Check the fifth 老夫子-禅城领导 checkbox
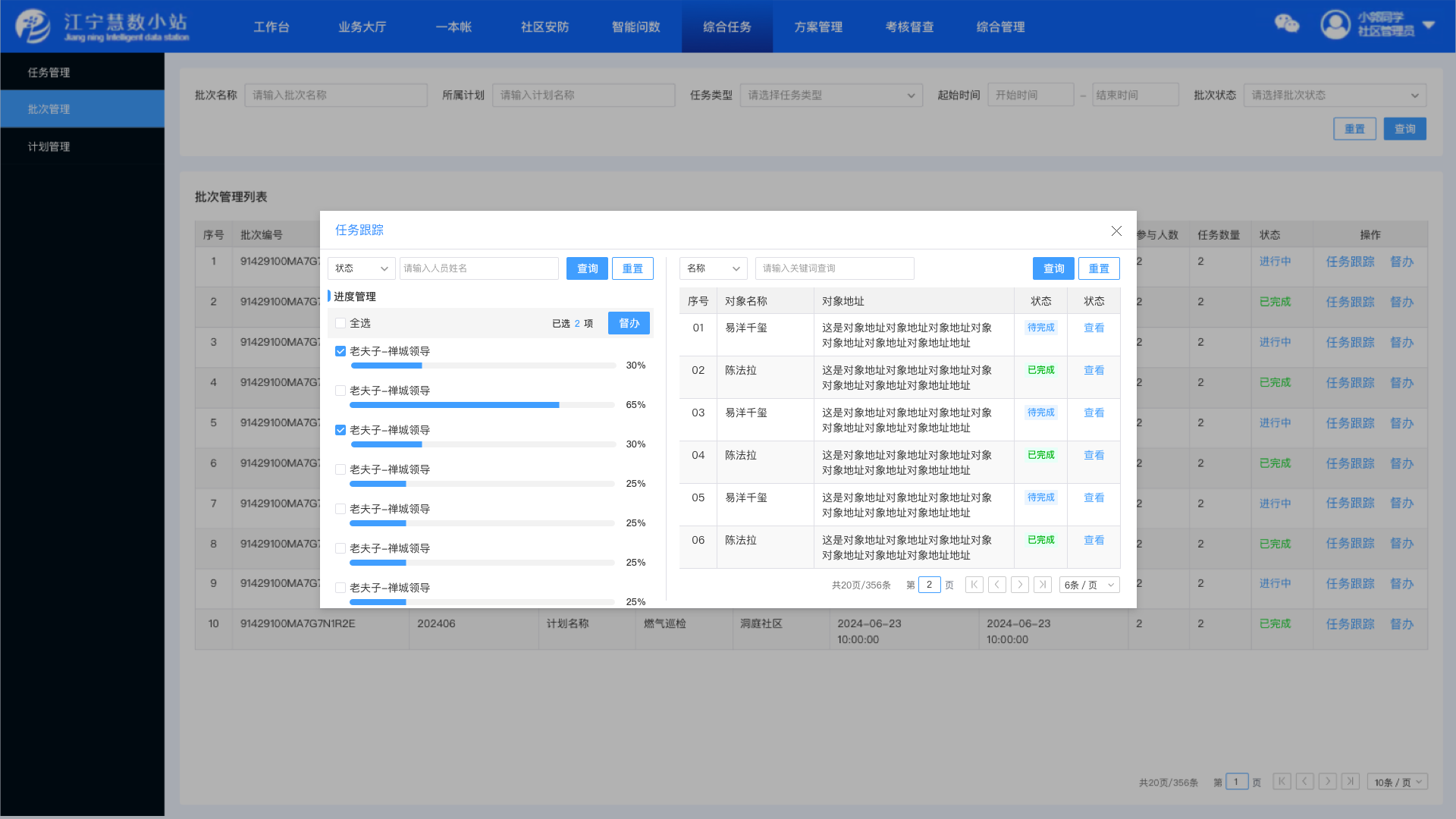Image resolution: width=1456 pixels, height=819 pixels. point(340,509)
